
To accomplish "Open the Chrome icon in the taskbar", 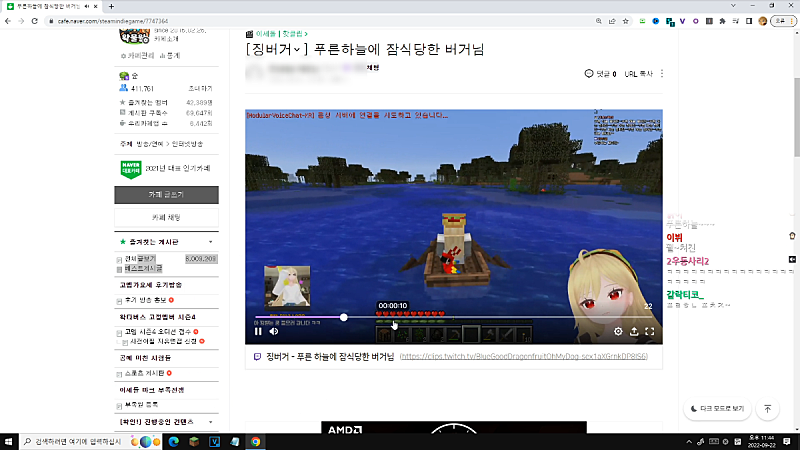I will [256, 441].
